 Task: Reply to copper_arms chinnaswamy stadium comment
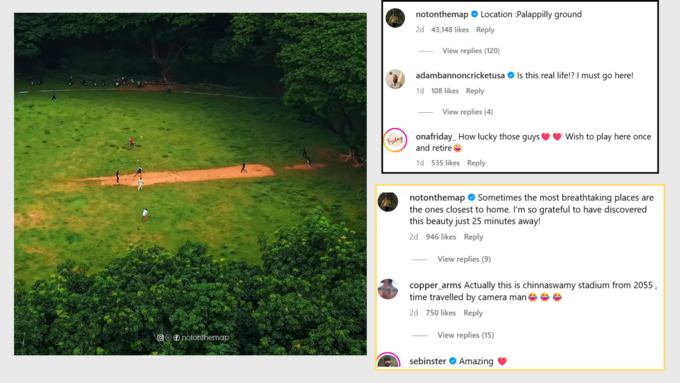(x=473, y=313)
